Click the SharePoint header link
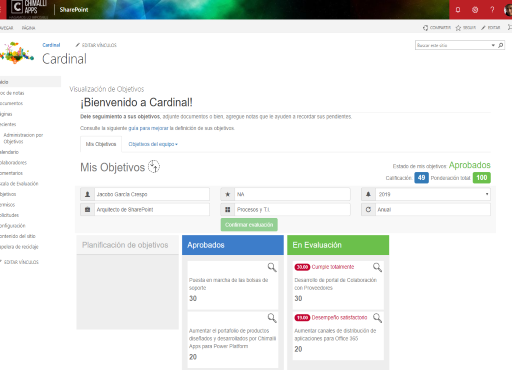Screen dimensions: 512x384 click(74, 10)
